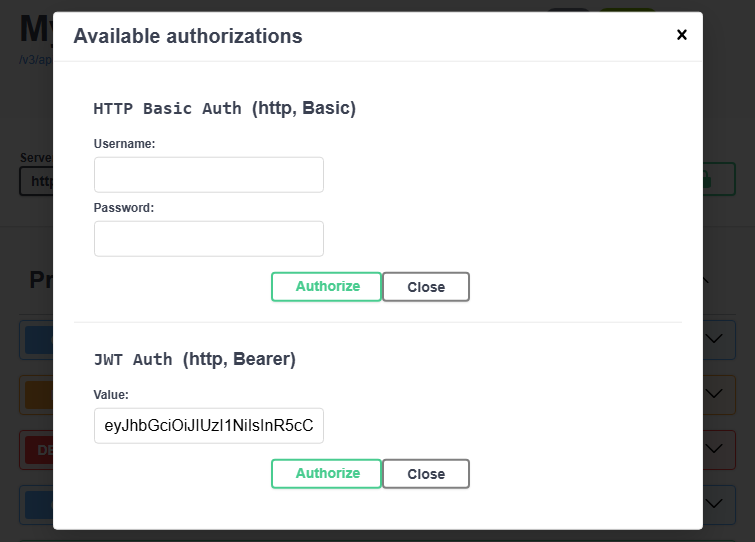Authorize the HTTP Basic Auth scheme
Screen dimensions: 755x542
point(326,287)
